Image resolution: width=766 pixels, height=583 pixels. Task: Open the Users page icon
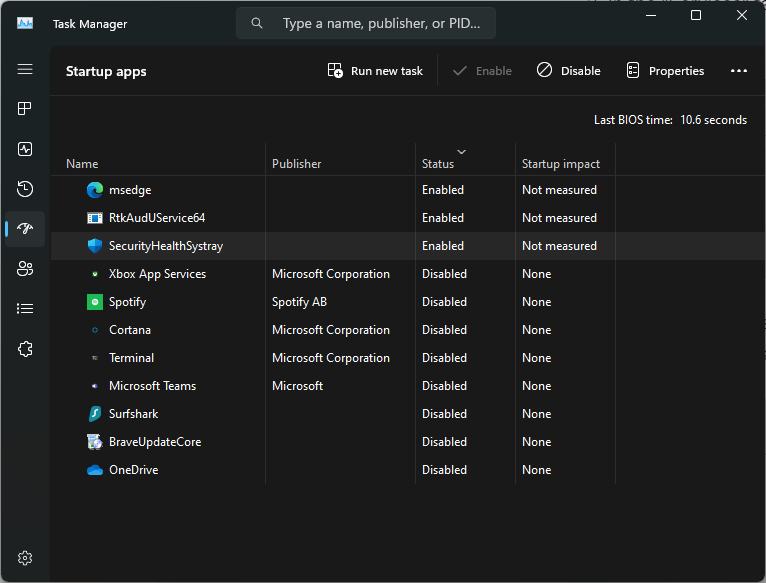pos(25,269)
